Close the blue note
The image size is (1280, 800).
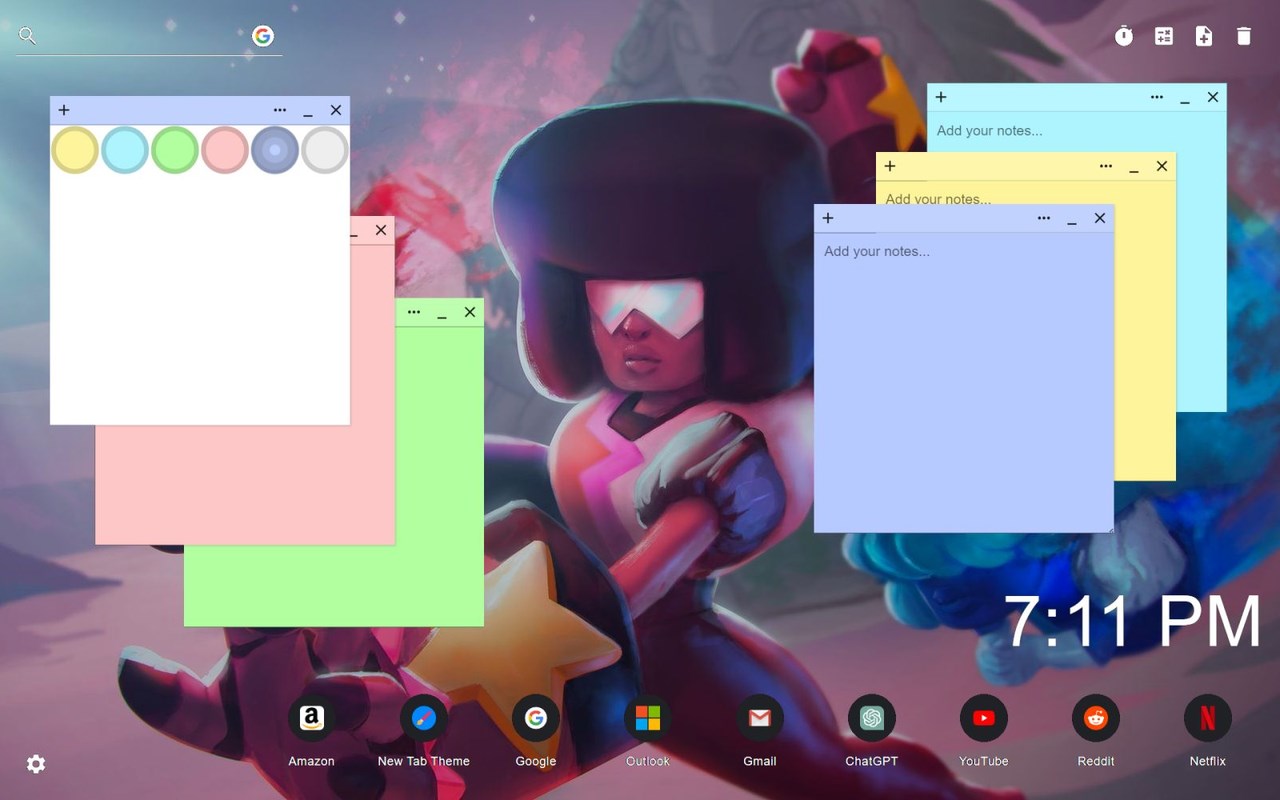pos(1100,218)
